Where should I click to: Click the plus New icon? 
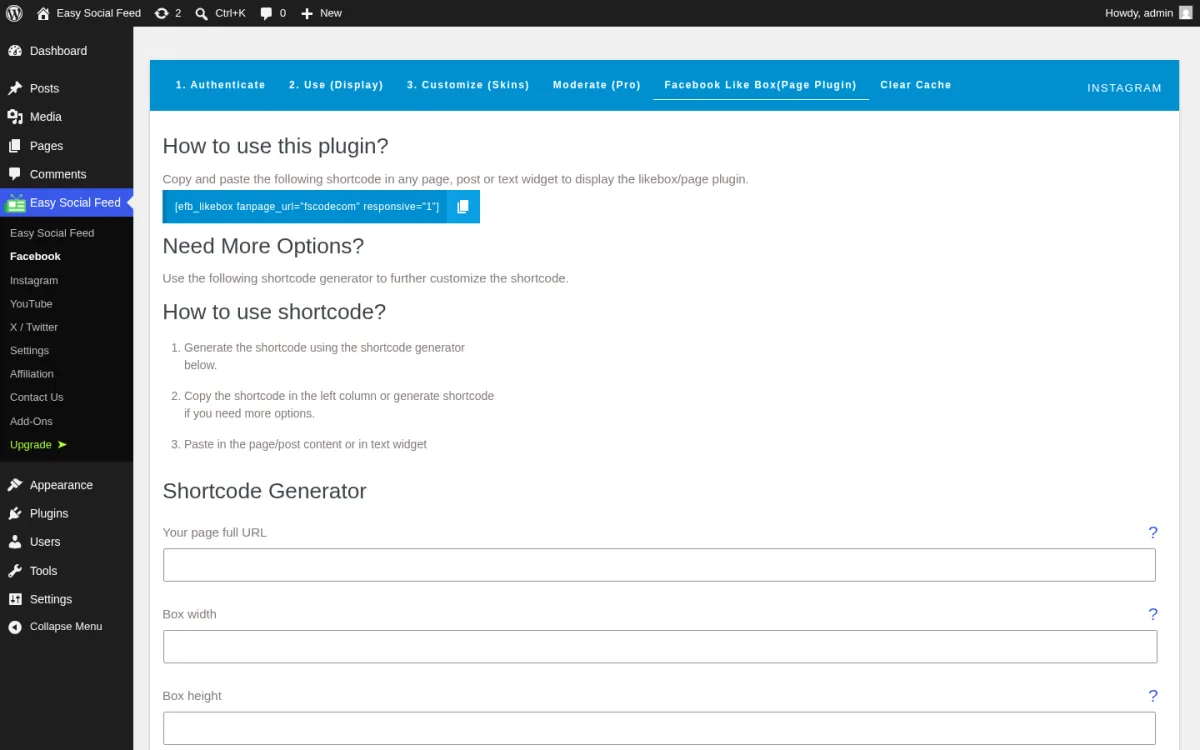coord(307,13)
